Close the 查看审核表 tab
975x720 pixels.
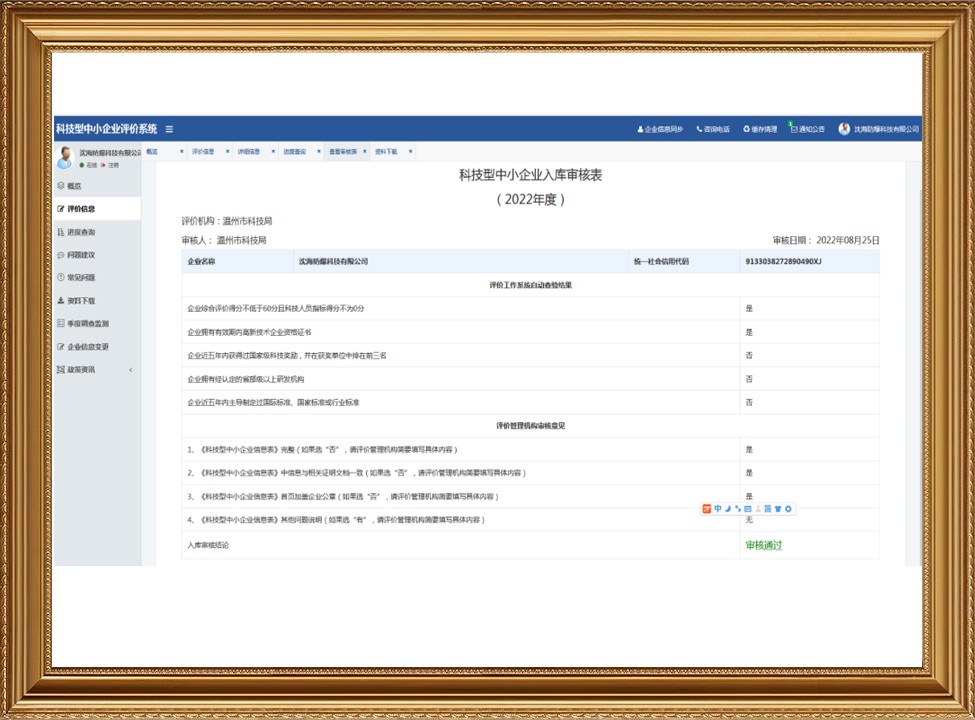pos(365,152)
